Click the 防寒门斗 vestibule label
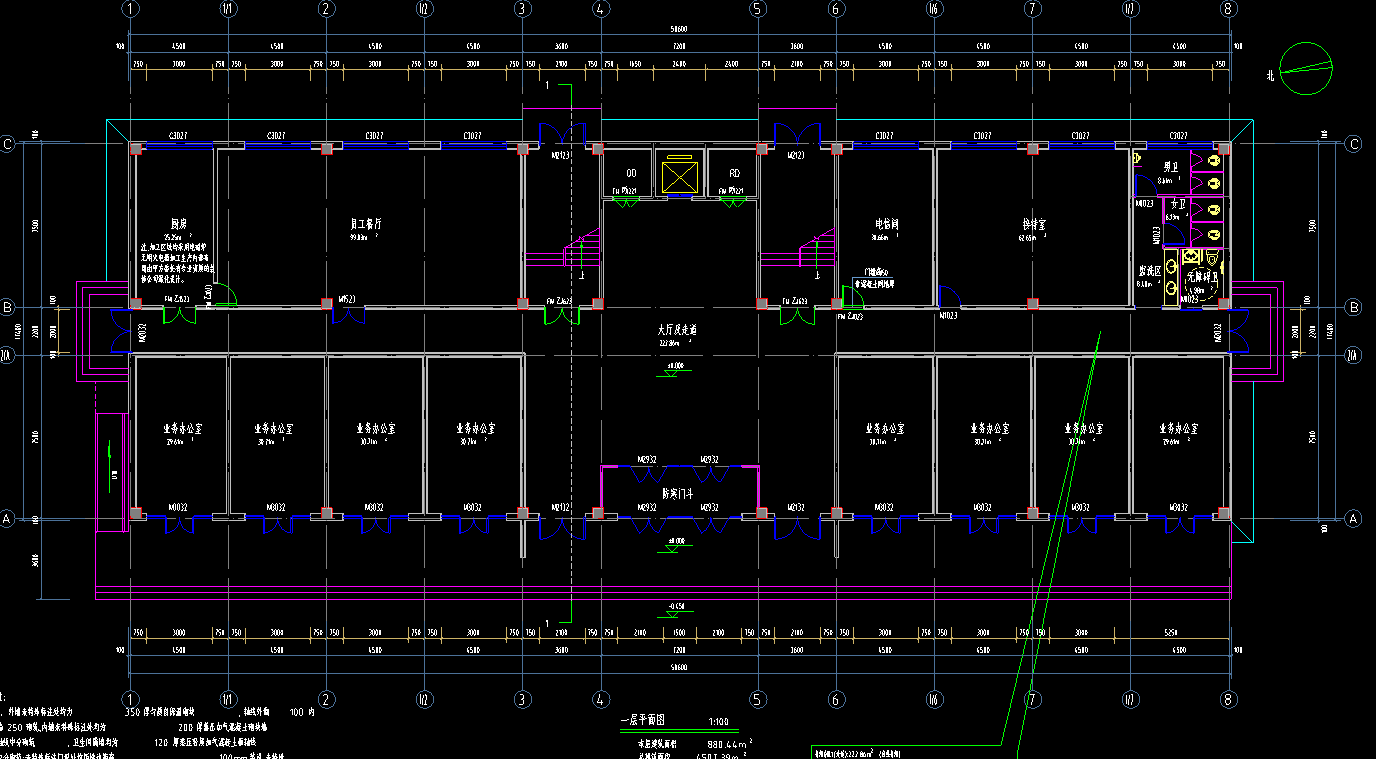The width and height of the screenshot is (1376, 759). (x=678, y=493)
